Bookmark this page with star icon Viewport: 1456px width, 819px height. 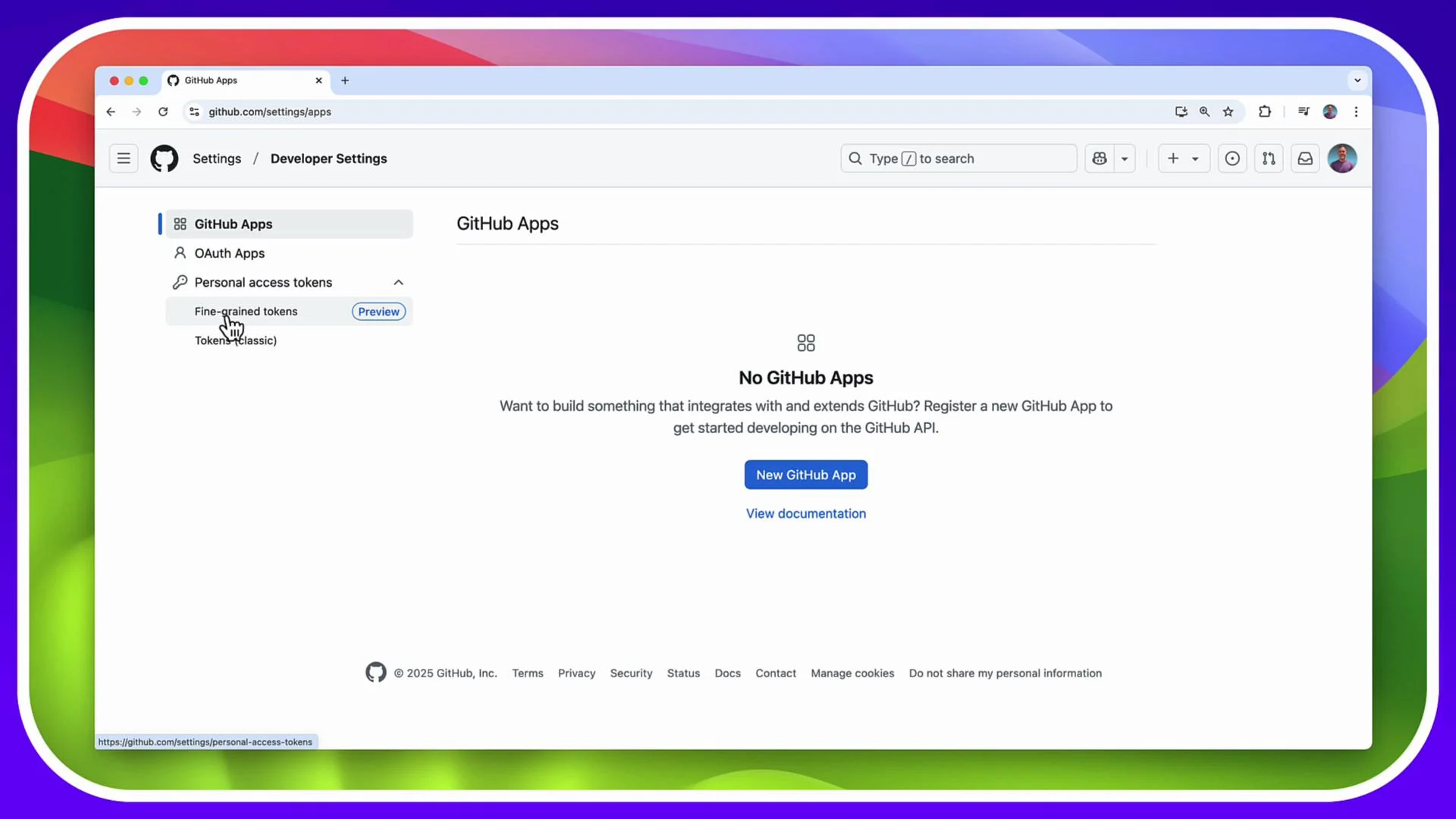[1228, 111]
